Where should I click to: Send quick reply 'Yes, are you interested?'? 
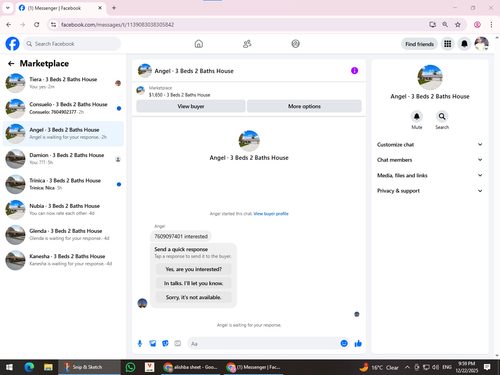click(x=194, y=269)
